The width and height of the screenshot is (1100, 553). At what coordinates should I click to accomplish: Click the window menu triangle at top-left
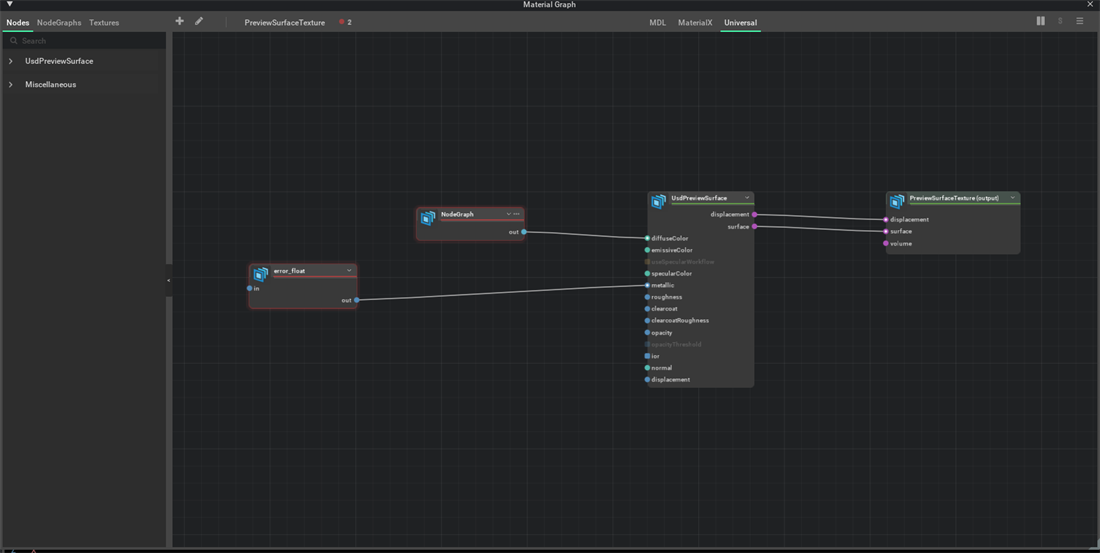point(10,4)
